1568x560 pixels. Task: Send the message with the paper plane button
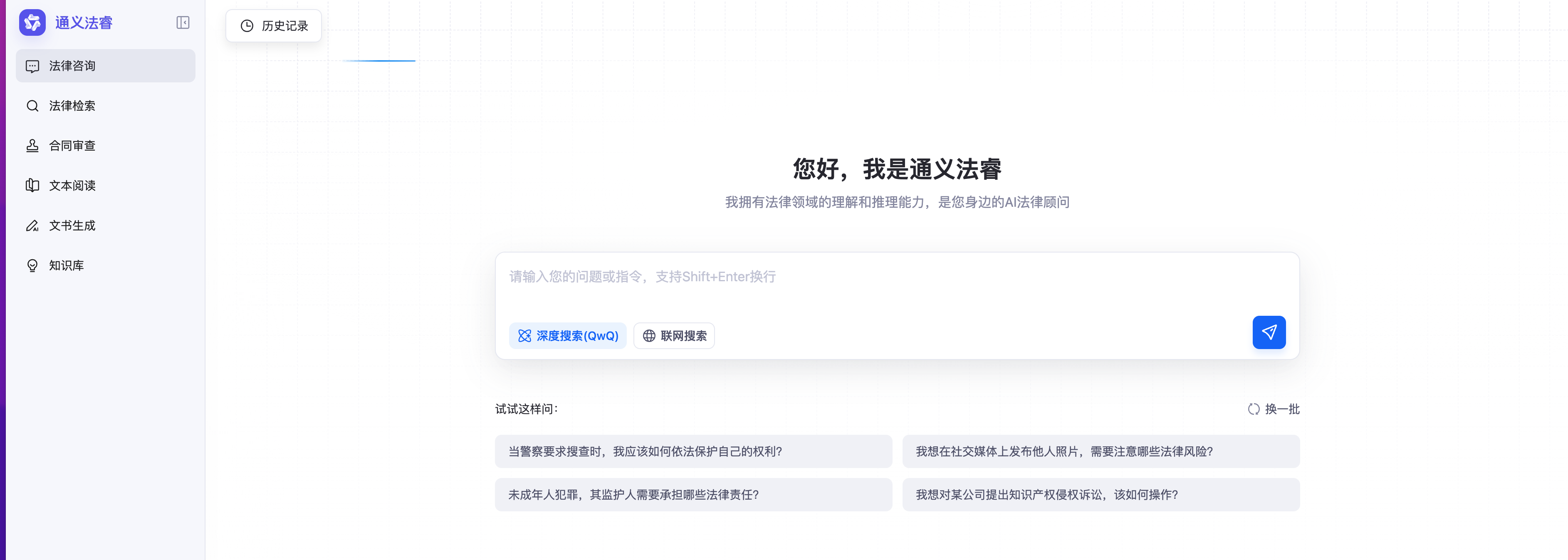pyautogui.click(x=1269, y=332)
